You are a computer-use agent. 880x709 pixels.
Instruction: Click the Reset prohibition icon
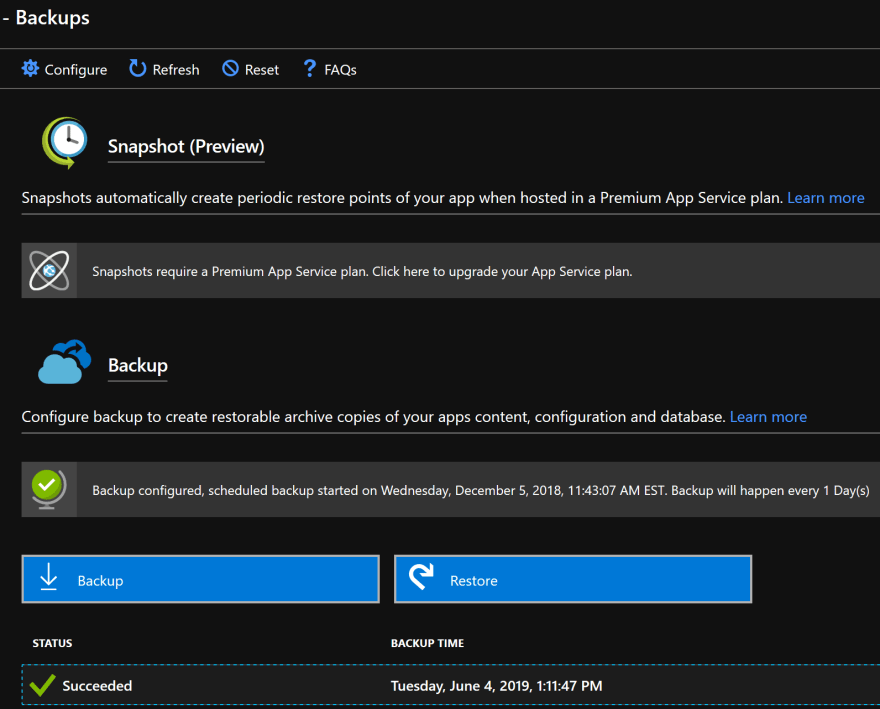230,68
